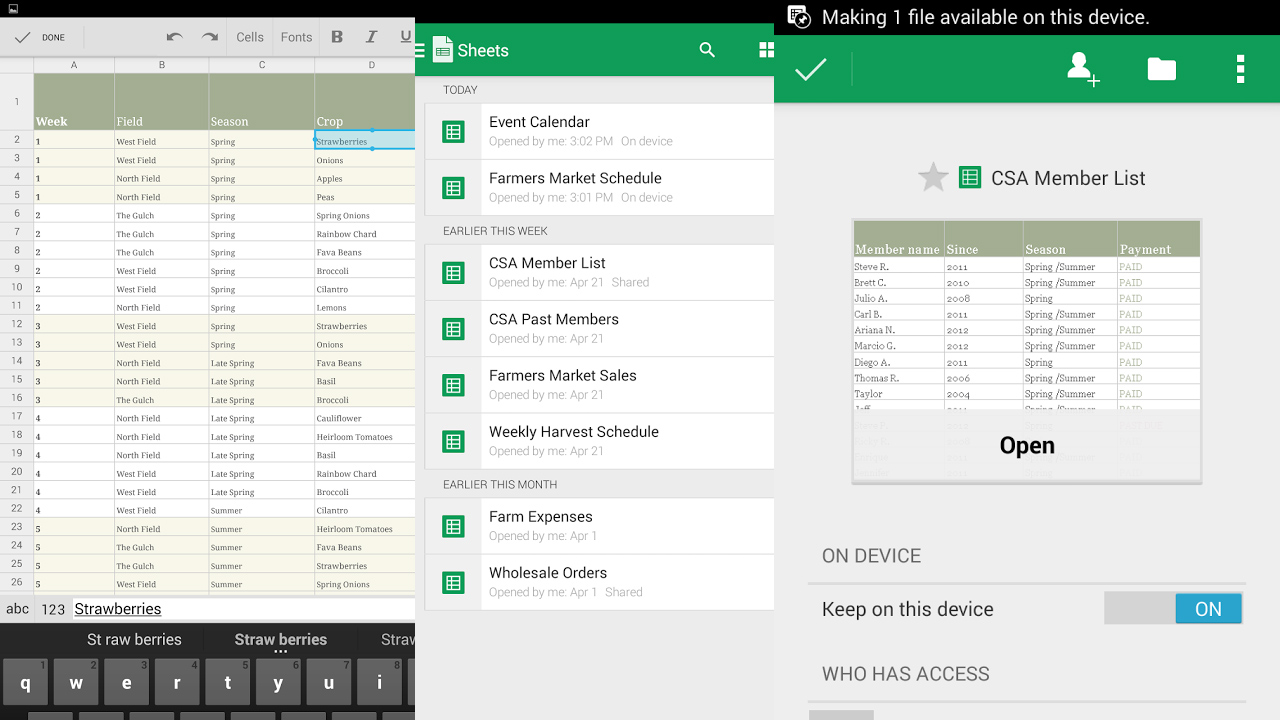
Task: Open the Weekly Harvest Schedule spreadsheet
Action: point(600,441)
